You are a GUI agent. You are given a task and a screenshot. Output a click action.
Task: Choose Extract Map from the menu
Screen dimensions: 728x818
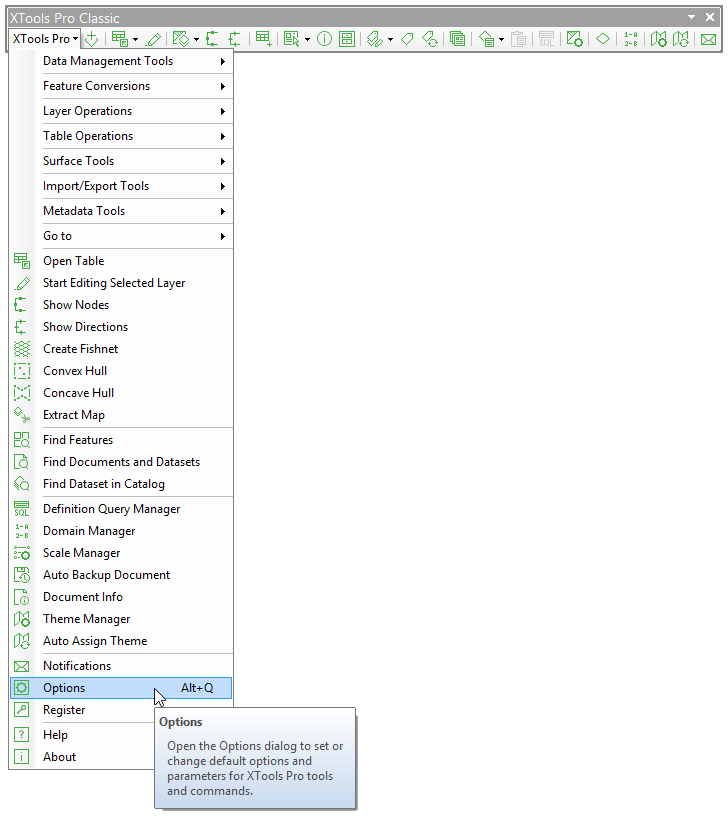click(121, 415)
